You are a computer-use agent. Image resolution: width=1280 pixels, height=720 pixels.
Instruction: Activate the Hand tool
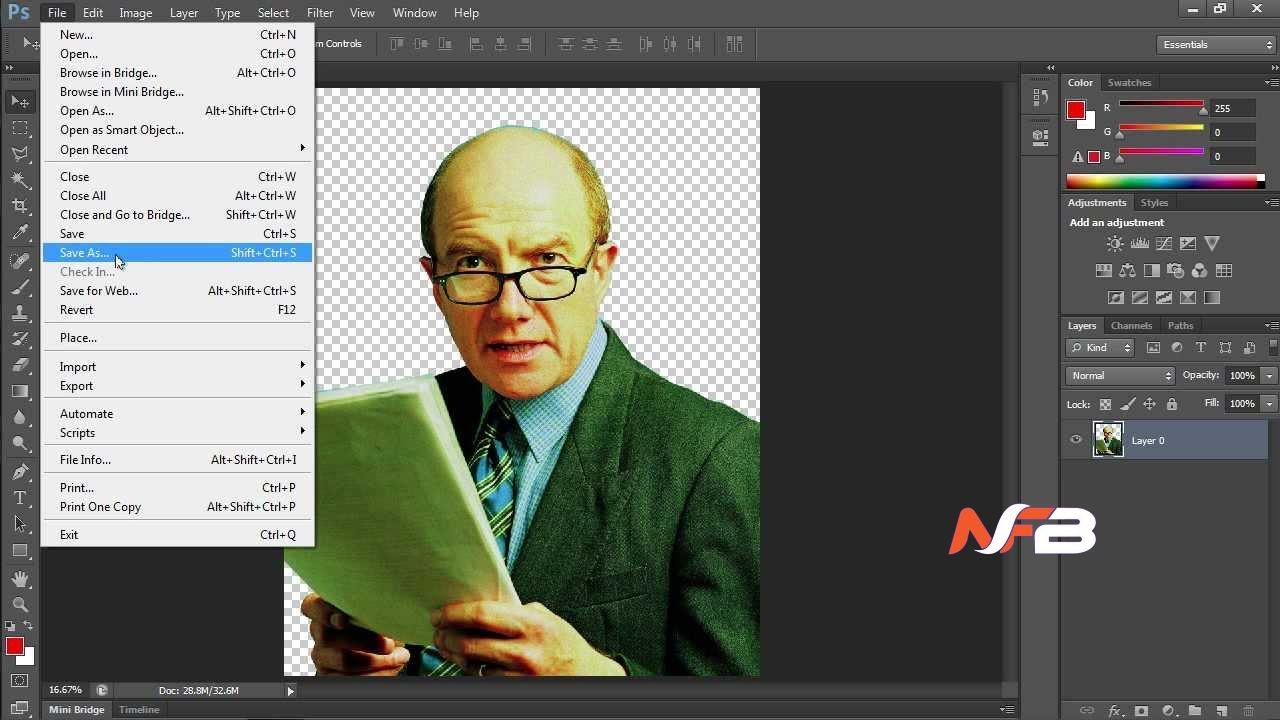coord(20,579)
